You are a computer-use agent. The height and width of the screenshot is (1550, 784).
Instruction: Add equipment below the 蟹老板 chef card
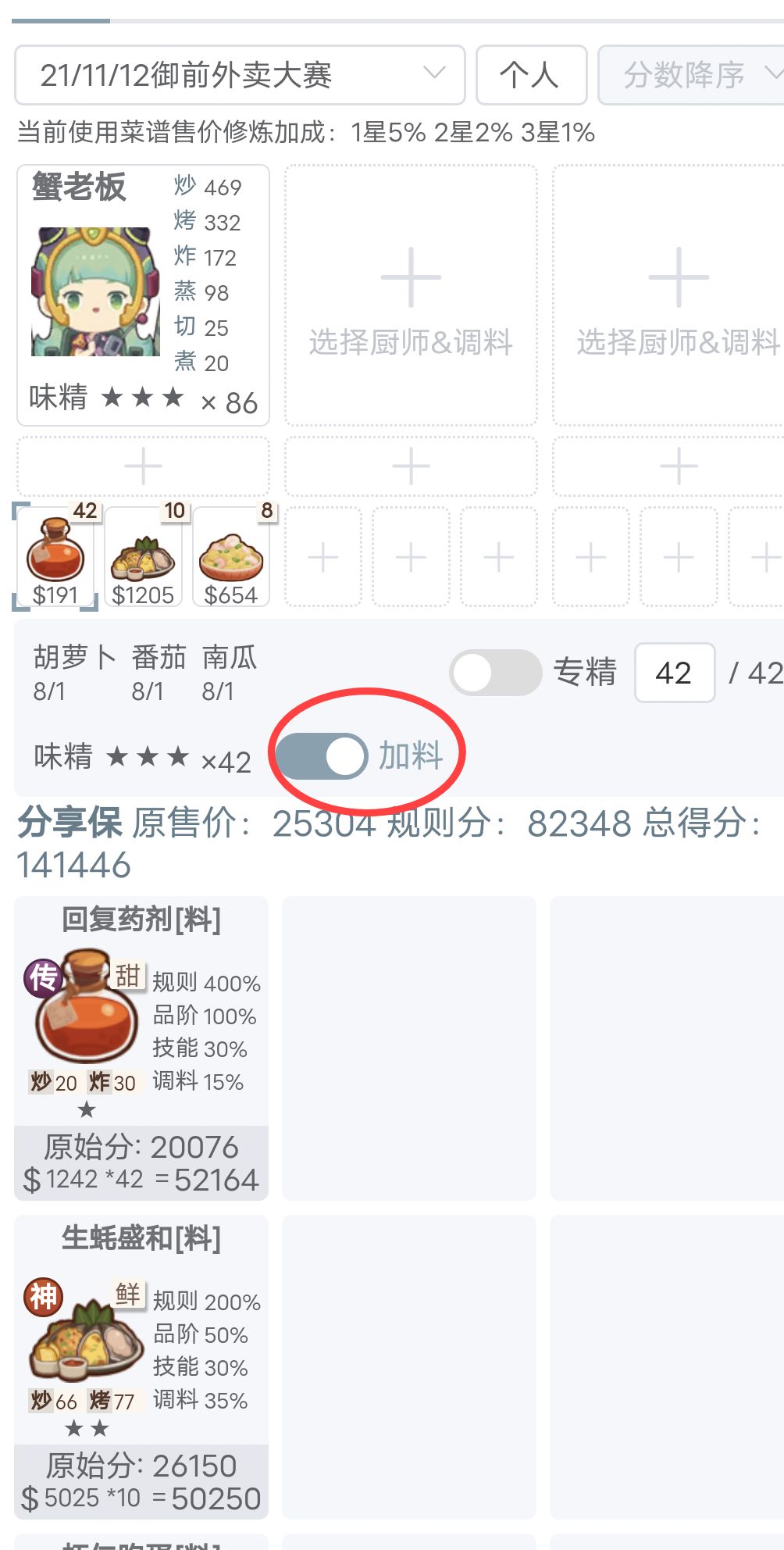[143, 467]
